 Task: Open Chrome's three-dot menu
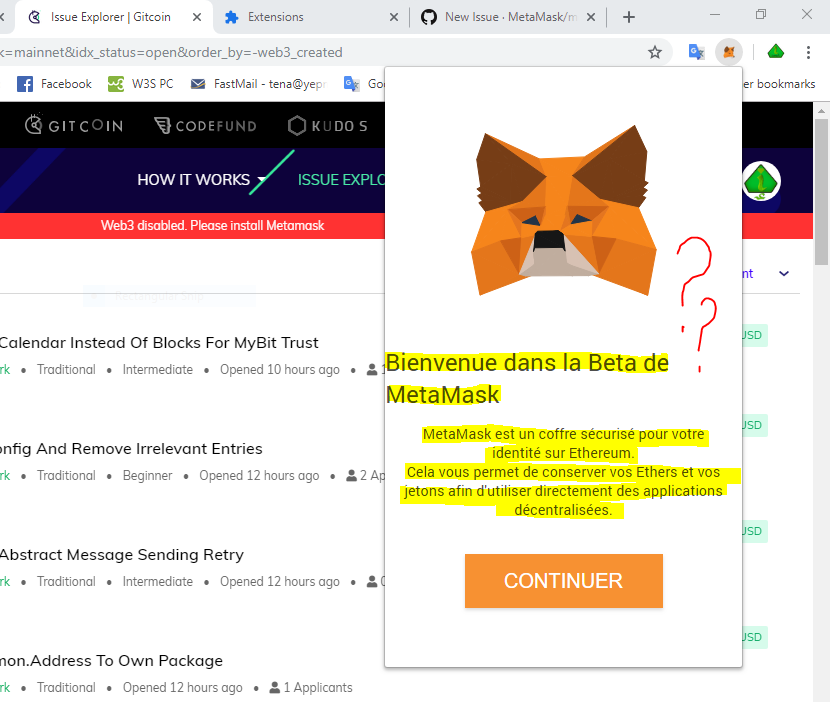(x=808, y=52)
